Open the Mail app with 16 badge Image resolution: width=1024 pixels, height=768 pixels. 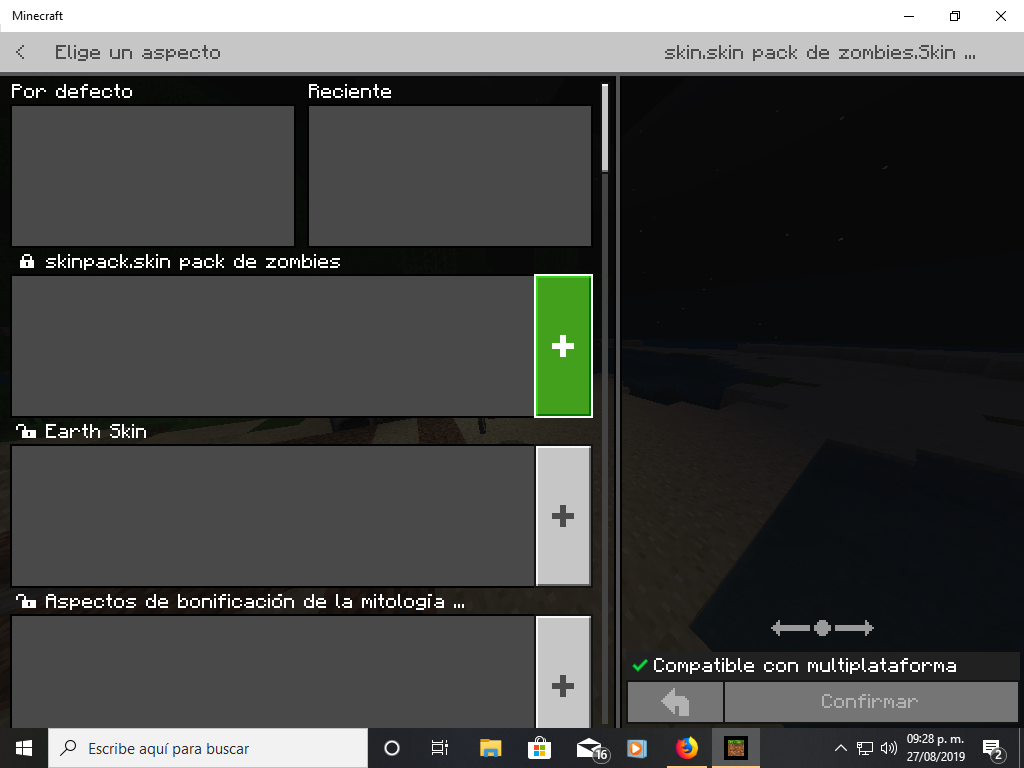coord(590,748)
